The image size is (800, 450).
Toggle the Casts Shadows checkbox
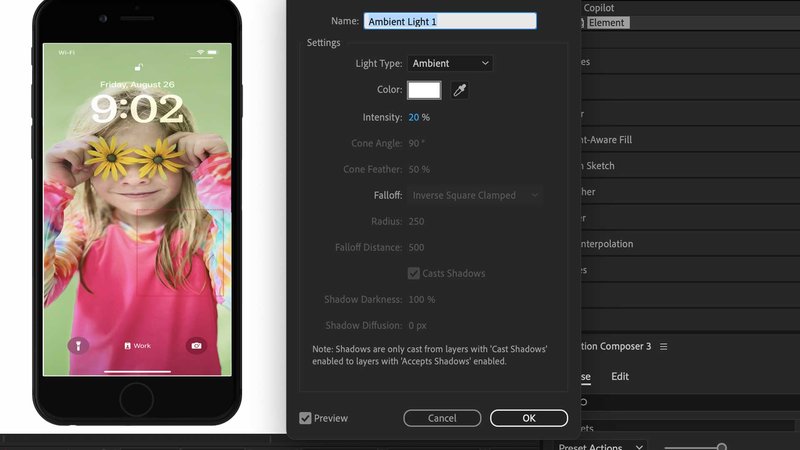(x=414, y=273)
